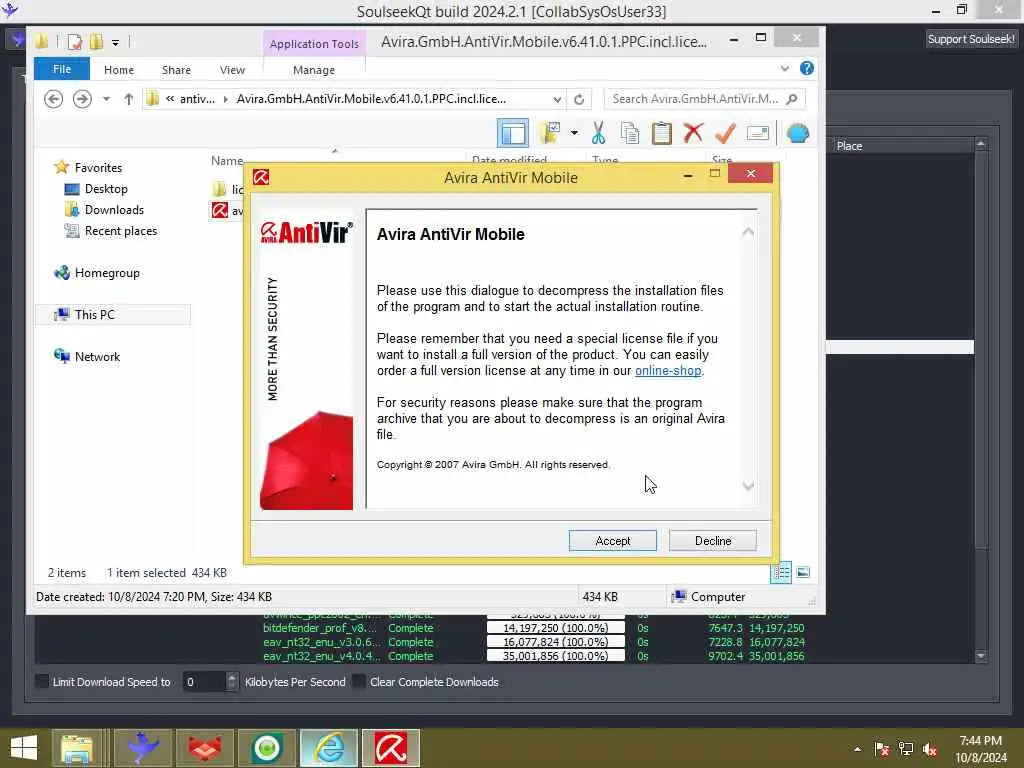This screenshot has width=1024, height=768.
Task: Open the Home ribbon tab
Action: 119,70
